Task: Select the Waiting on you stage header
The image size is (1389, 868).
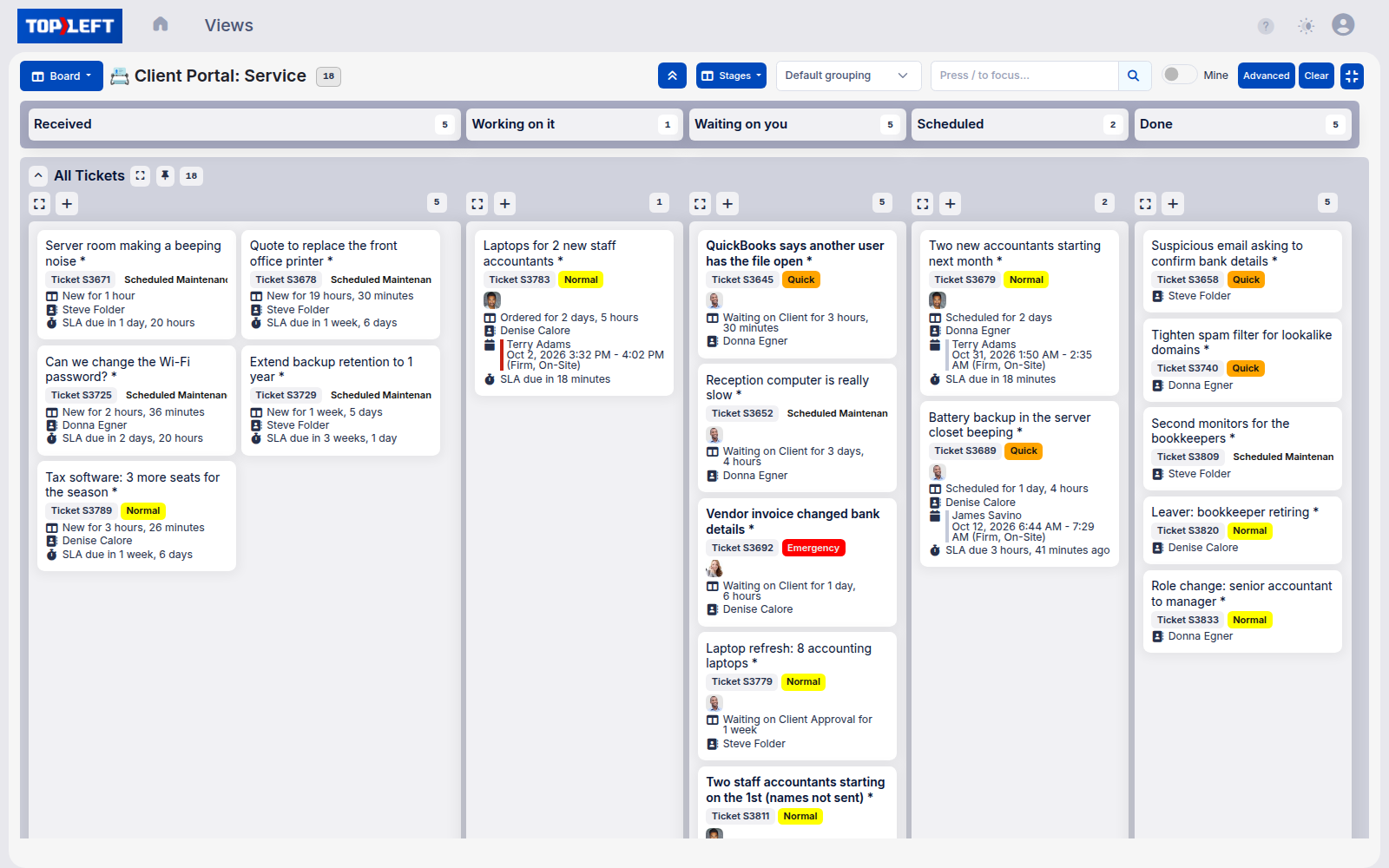Action: tap(797, 124)
